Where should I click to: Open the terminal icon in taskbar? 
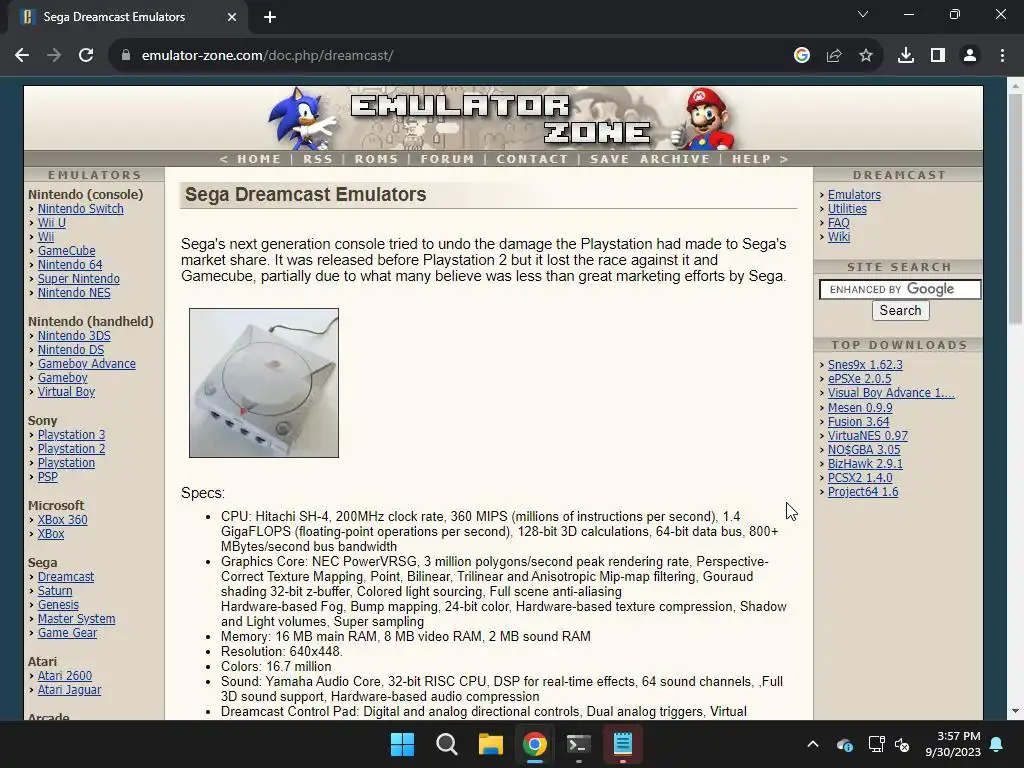click(579, 744)
